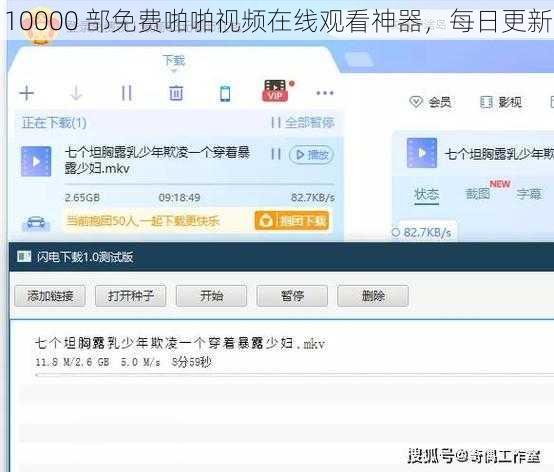
Task: Click the 当前抱团50人 banner text
Action: (143, 221)
